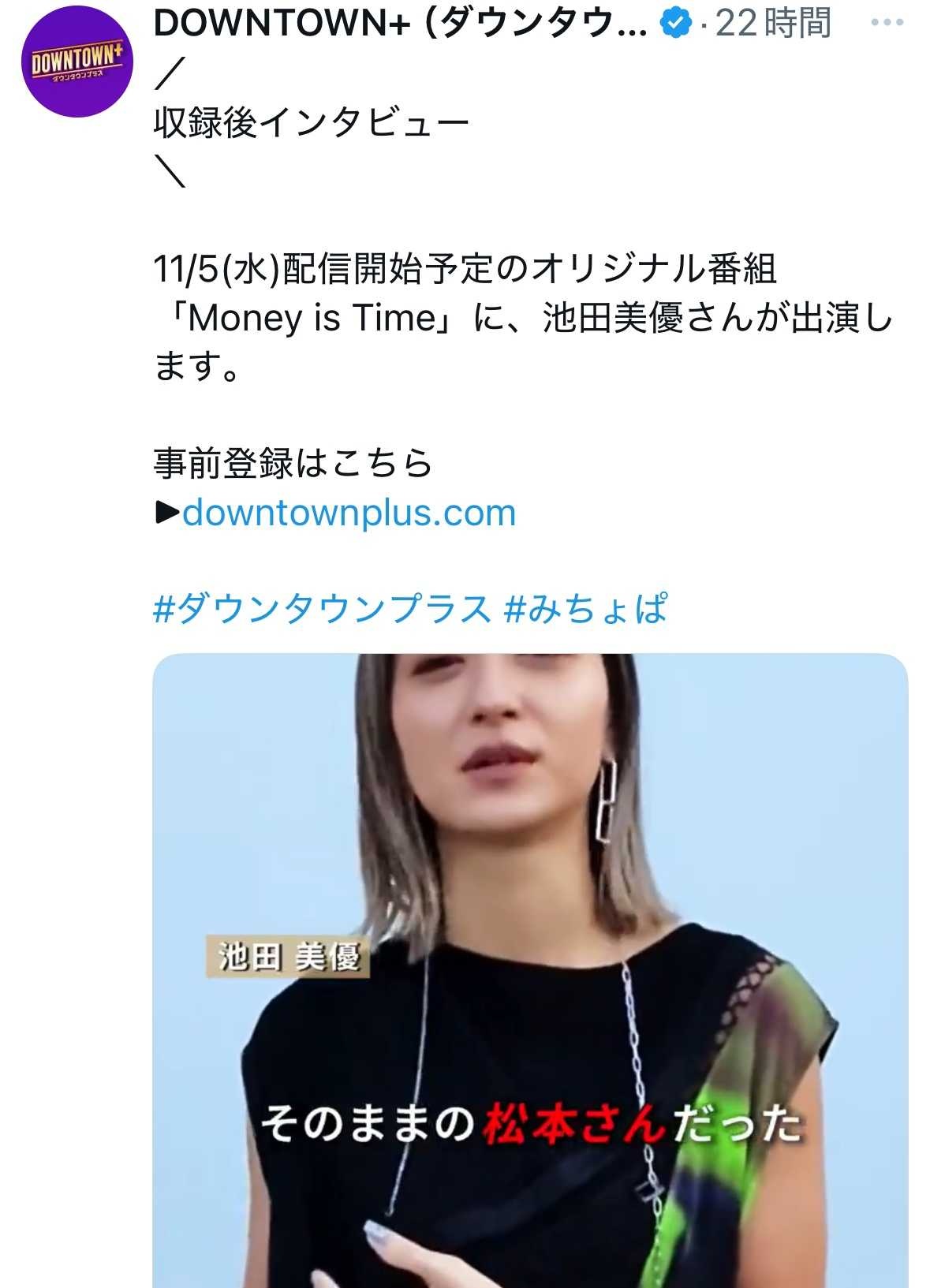Click the Money is Time post text

(x=312, y=318)
